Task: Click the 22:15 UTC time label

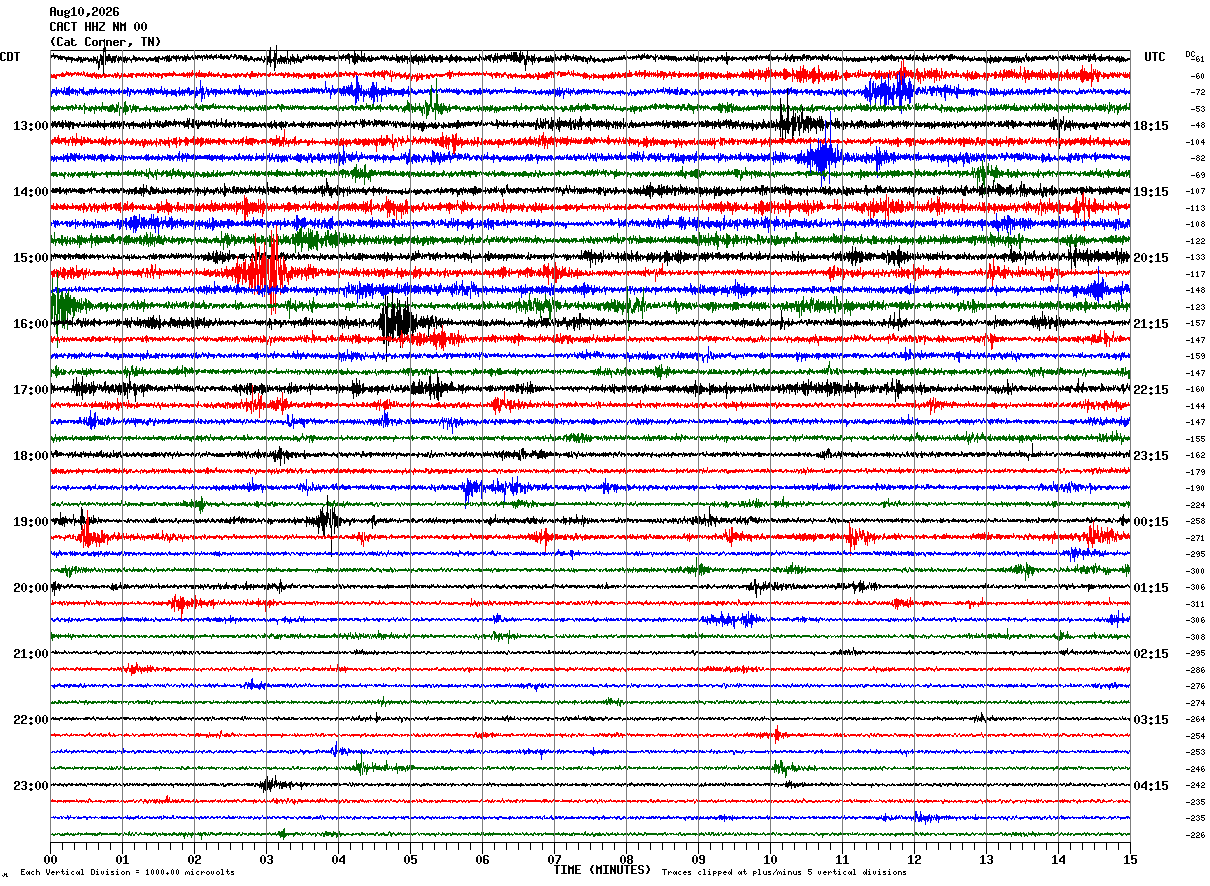Action: click(1151, 390)
